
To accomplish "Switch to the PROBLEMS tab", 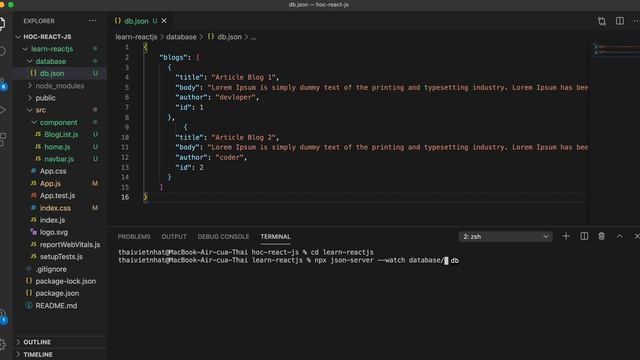I will [134, 237].
